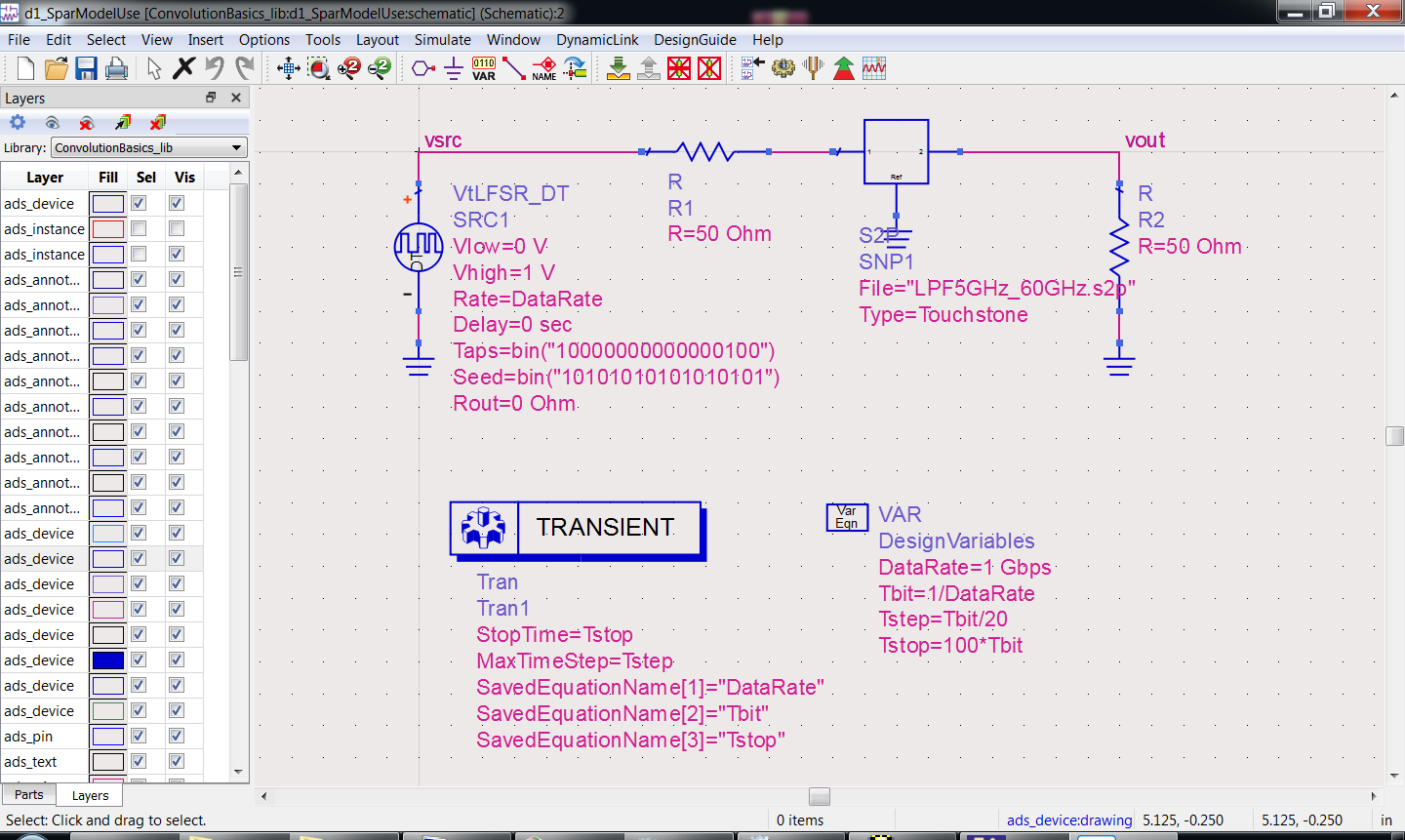Image resolution: width=1405 pixels, height=840 pixels.
Task: Open the Insert menu
Action: (x=205, y=40)
